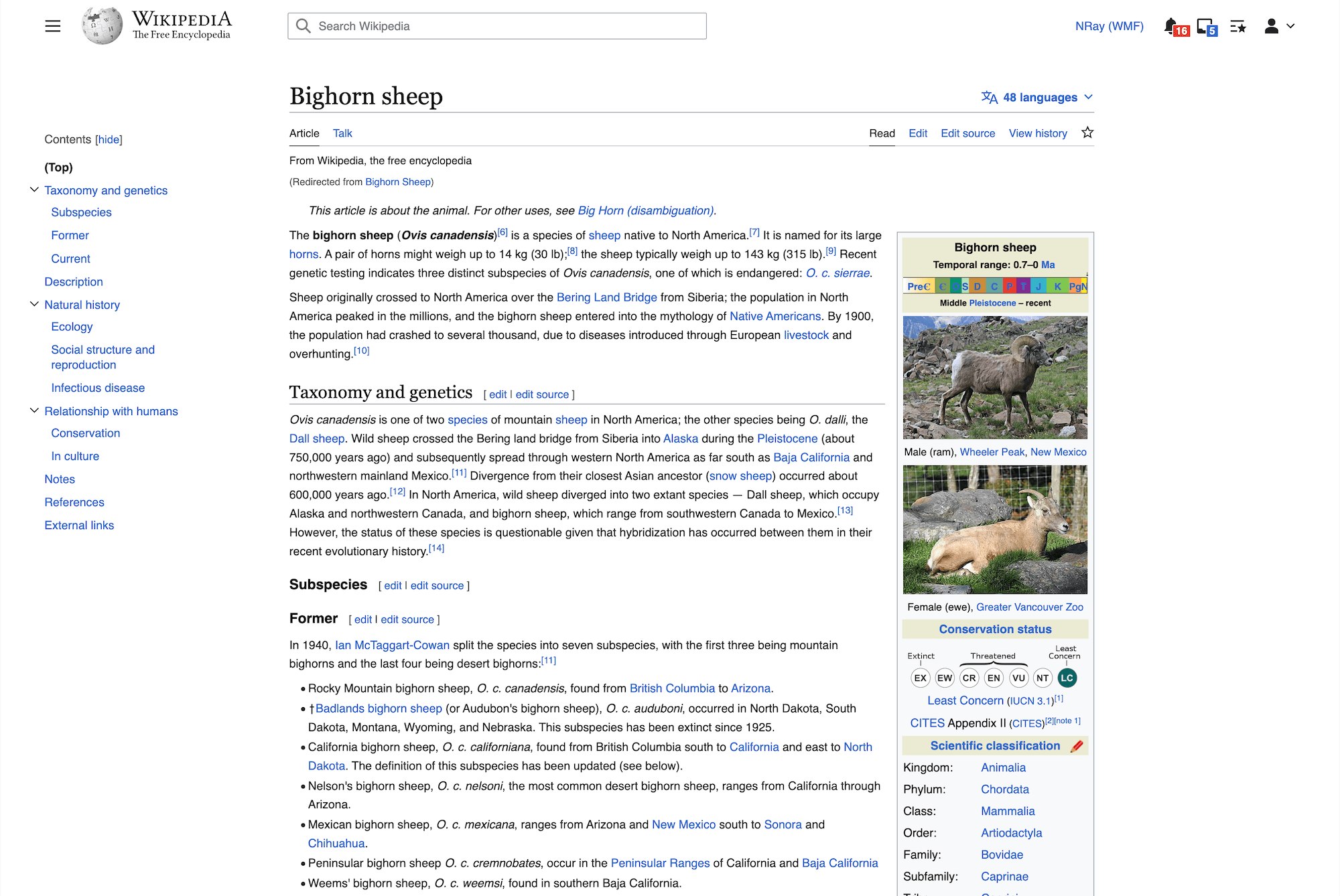Click the Wikipedia globe logo

click(102, 26)
